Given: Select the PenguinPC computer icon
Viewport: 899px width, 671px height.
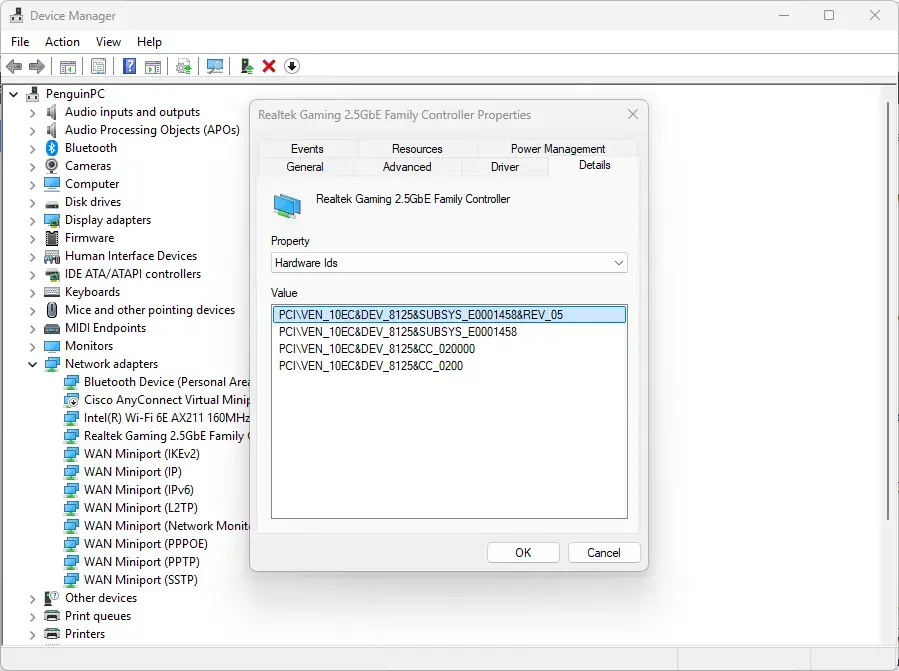Looking at the screenshot, I should pyautogui.click(x=33, y=94).
